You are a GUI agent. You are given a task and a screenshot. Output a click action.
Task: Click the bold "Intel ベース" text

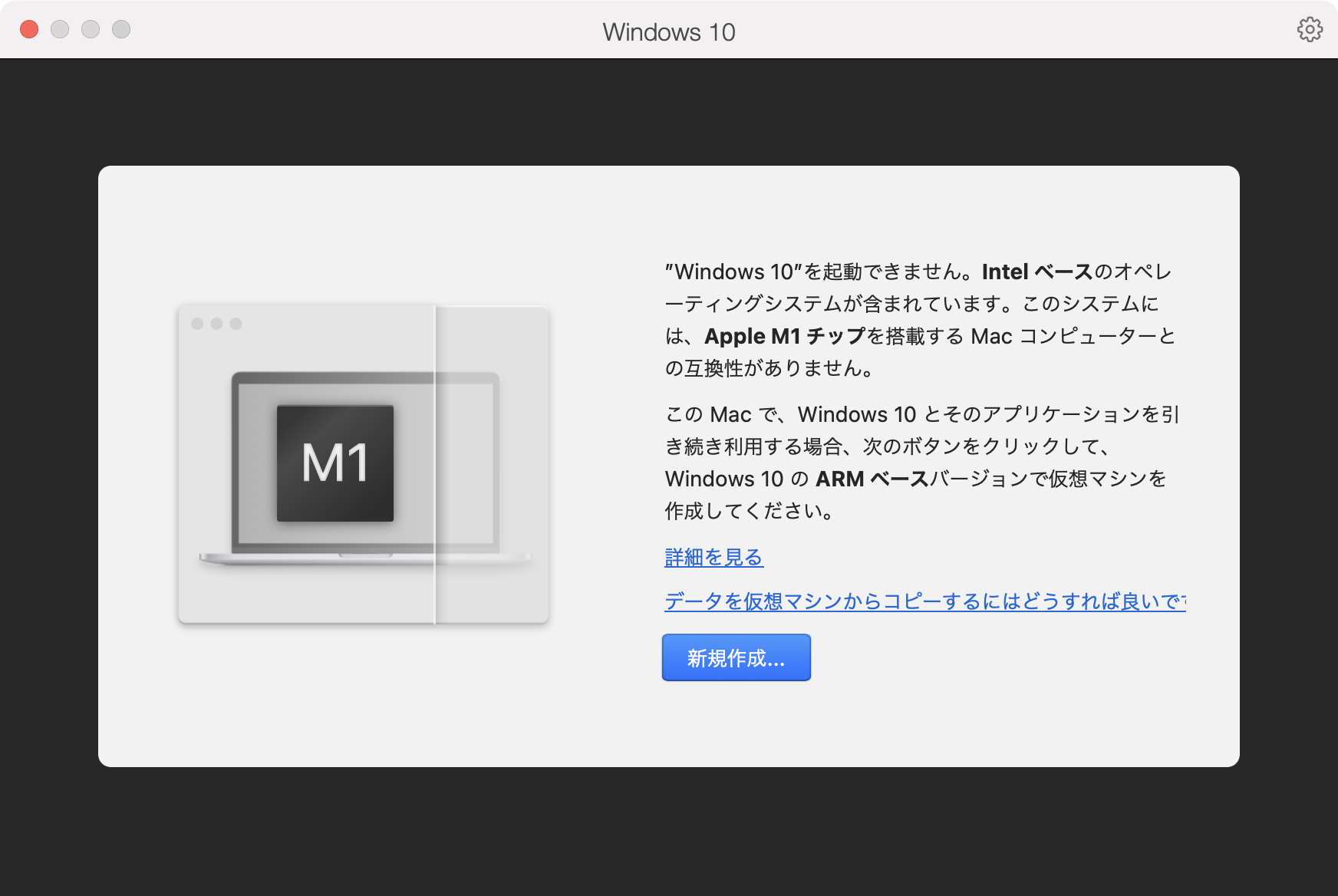tap(1036, 272)
